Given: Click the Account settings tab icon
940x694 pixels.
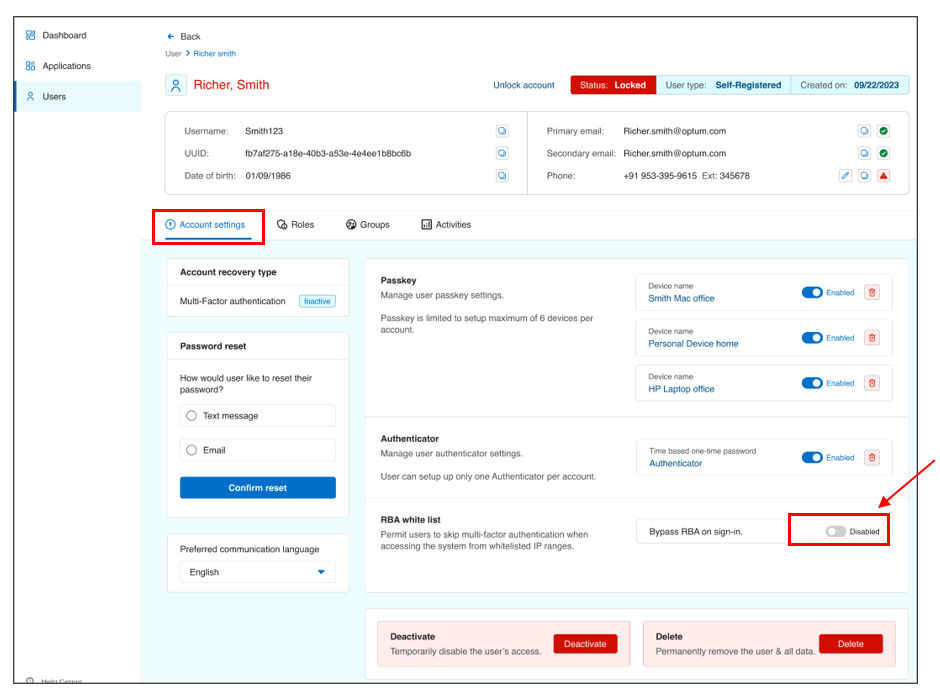Looking at the screenshot, I should 170,225.
